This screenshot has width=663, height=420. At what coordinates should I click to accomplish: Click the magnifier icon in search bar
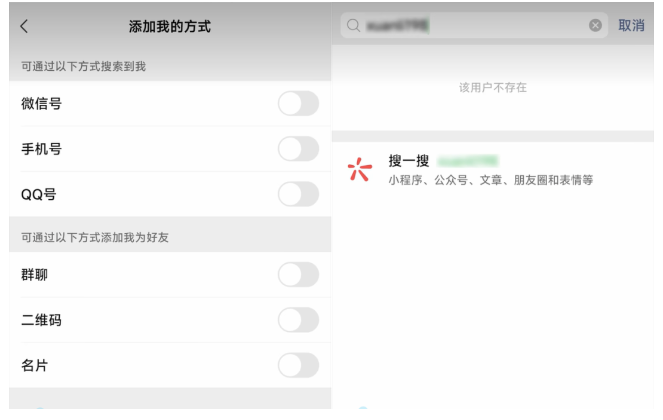click(351, 26)
